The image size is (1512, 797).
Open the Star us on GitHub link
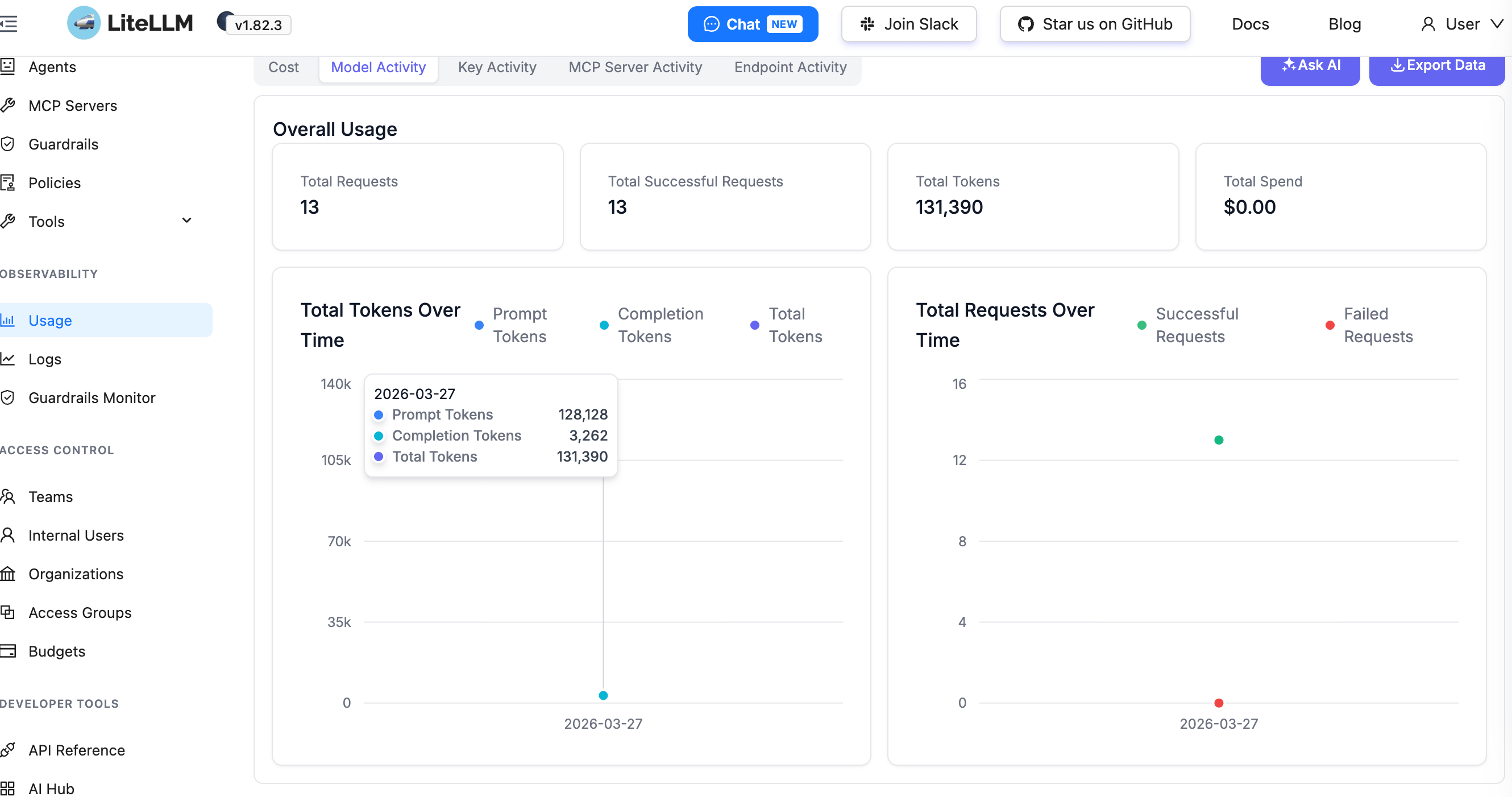[1094, 24]
